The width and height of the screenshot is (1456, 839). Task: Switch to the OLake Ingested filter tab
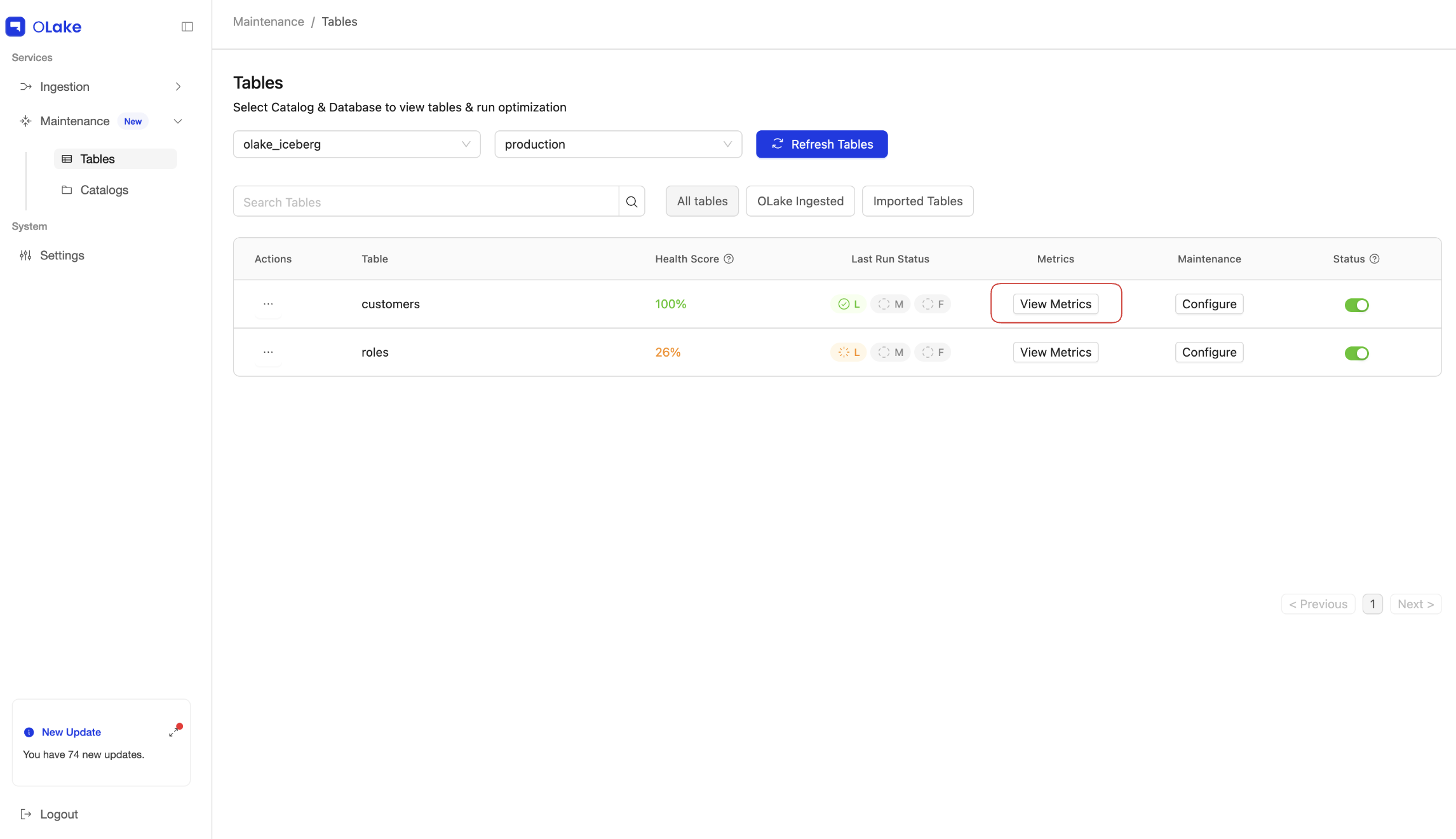pyautogui.click(x=800, y=201)
